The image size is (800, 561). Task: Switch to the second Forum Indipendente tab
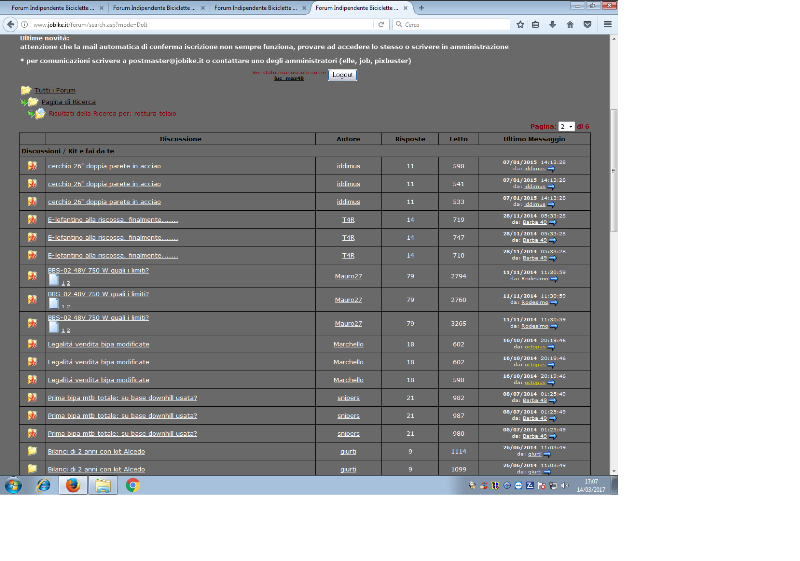(154, 8)
